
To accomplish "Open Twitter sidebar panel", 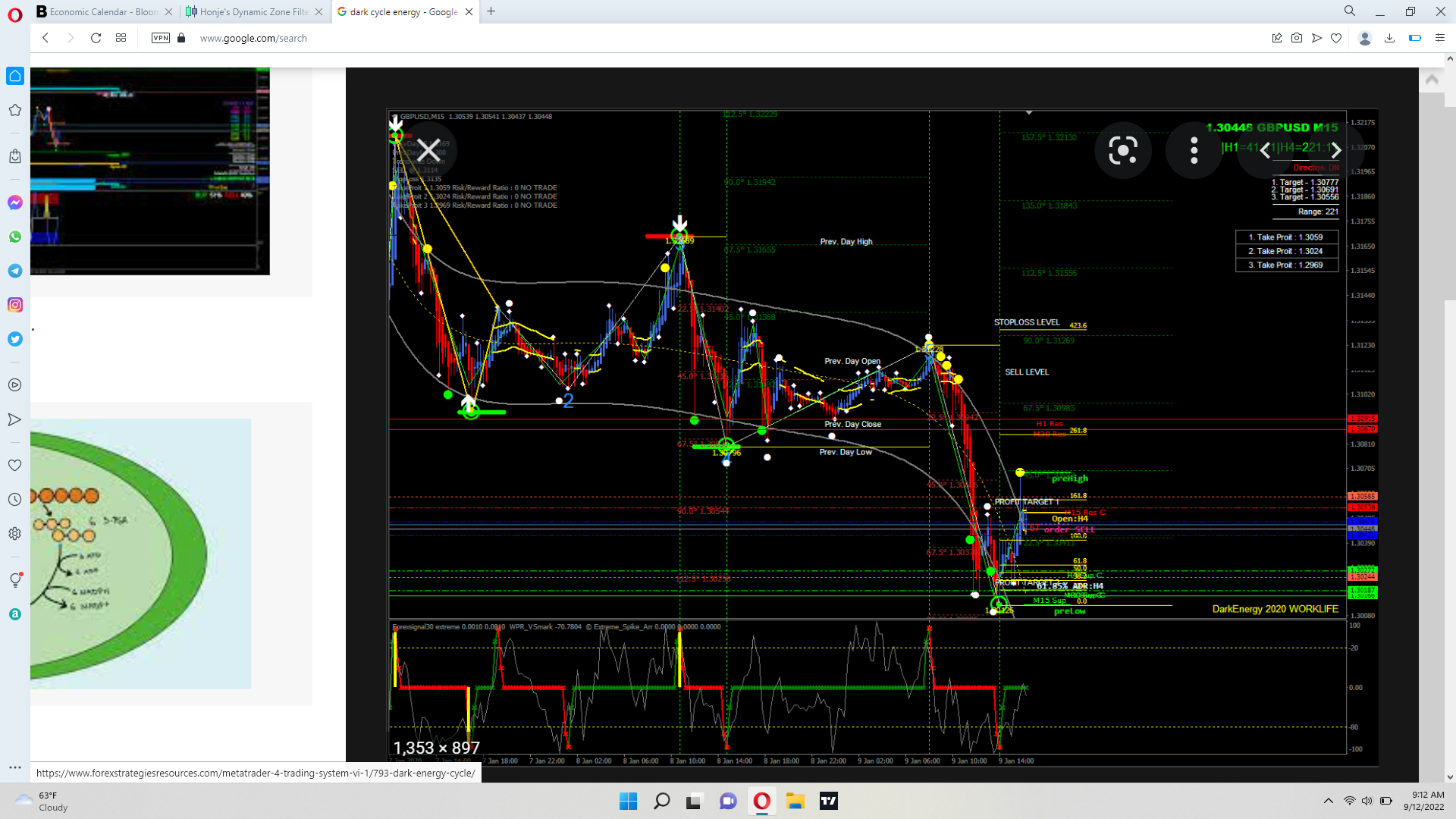I will [15, 339].
